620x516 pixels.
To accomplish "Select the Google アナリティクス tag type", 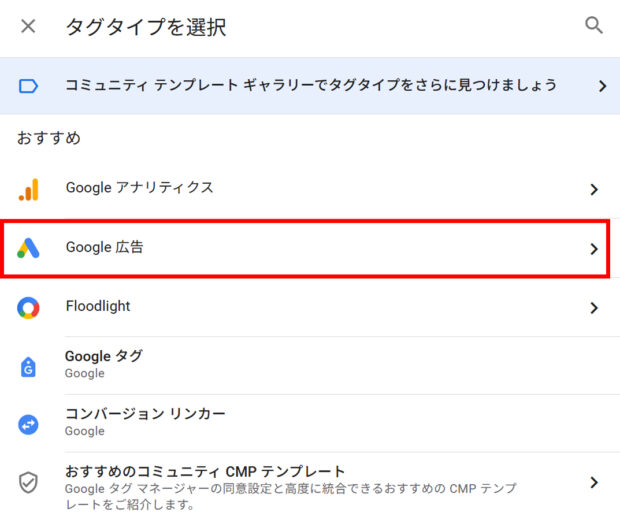I will (140, 188).
